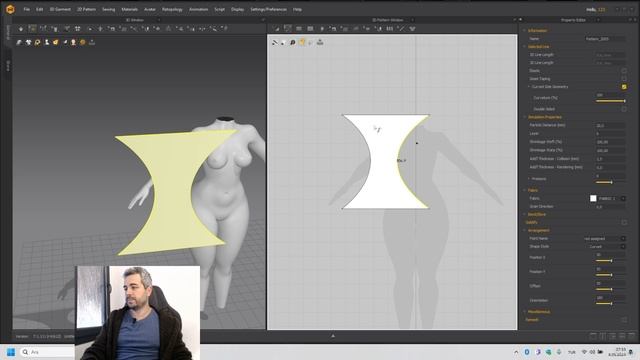Click the last layout mode icon in bottom-right status bar
Screen dimensions: 640x360
[631, 336]
